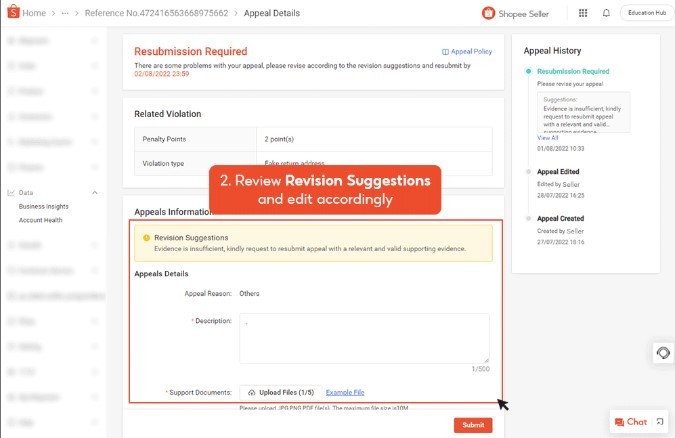Click the Education Hub button
675x438 pixels.
point(643,13)
